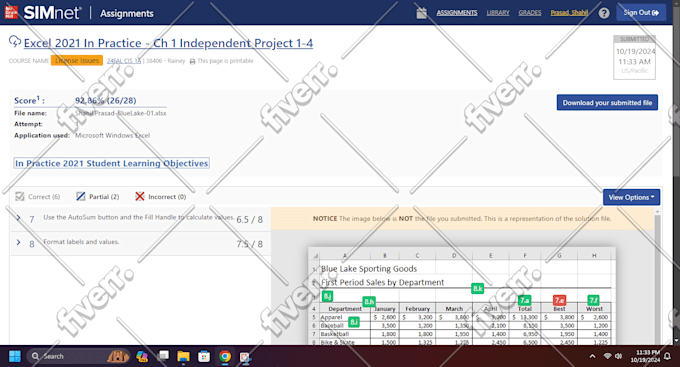Open File Explorer from the taskbar
Viewport: 680px width, 367px height.
coord(183,356)
